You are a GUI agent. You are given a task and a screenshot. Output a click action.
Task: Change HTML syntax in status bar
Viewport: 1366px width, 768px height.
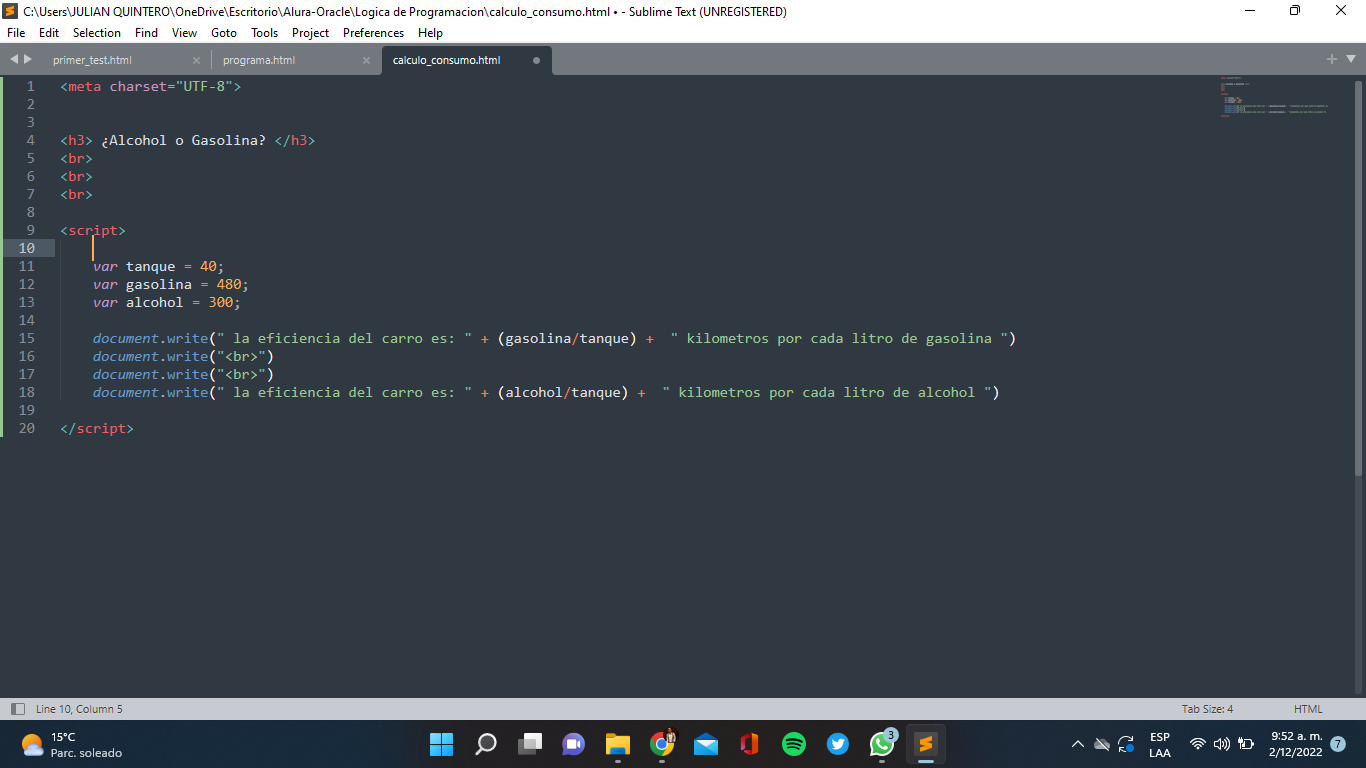[x=1308, y=709]
